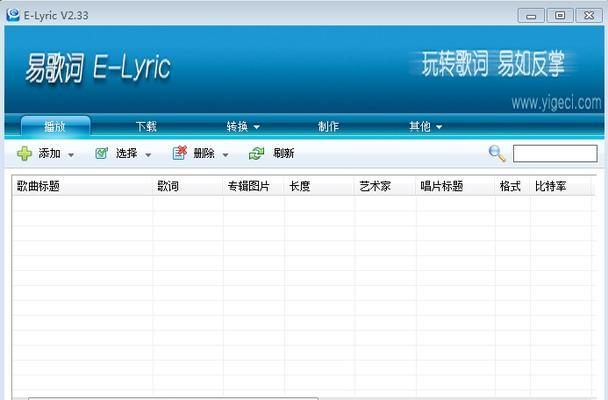
Task: Sort by the 艺术家 column header
Action: pos(385,186)
